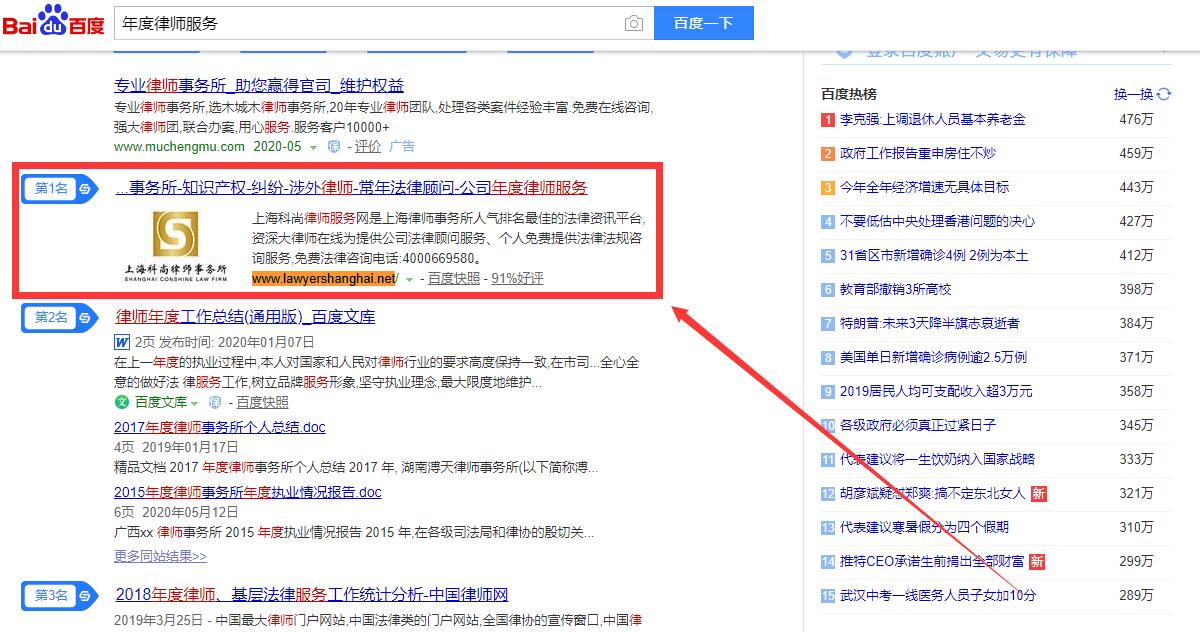Open hot topic 李克强:上调退休人员基本养老金
The image size is (1200, 632).
point(932,119)
